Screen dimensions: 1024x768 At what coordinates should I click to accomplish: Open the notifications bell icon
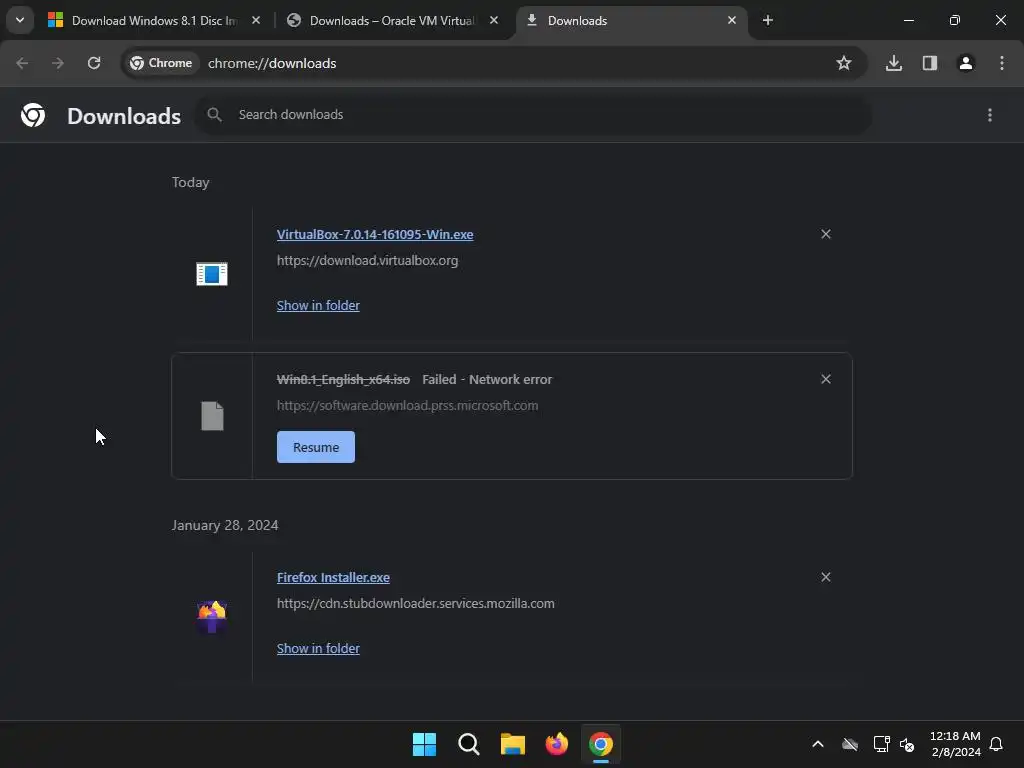pos(996,744)
